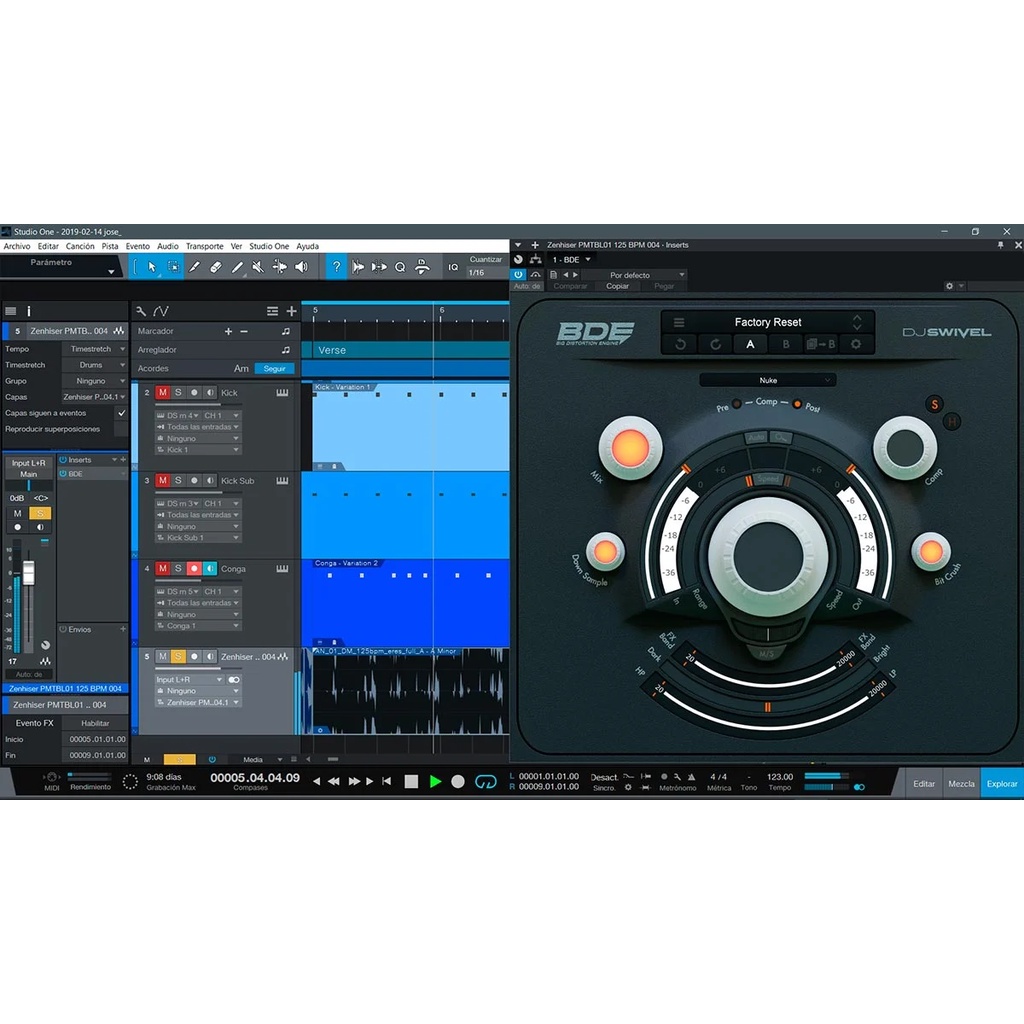
Task: Open the Nuke mode dropdown in BDE
Action: (768, 380)
